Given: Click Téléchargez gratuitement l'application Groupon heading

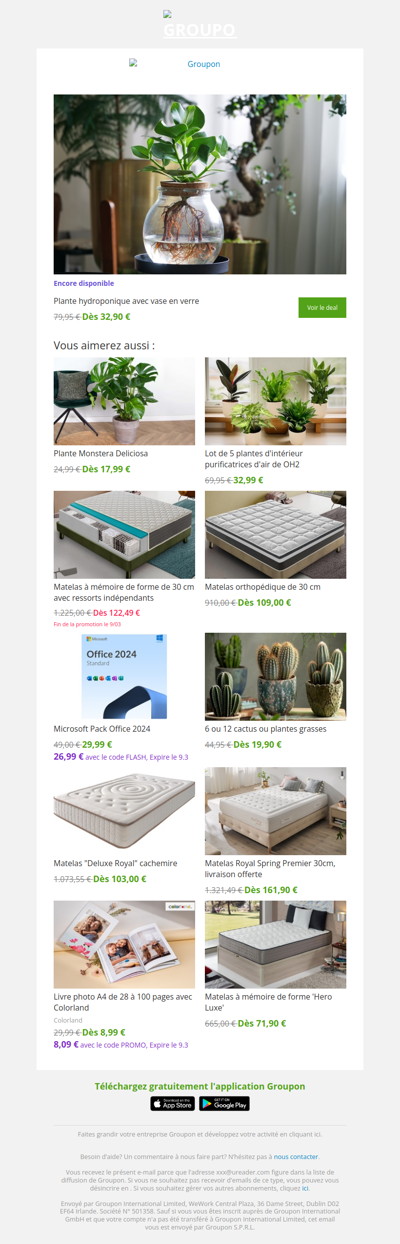Looking at the screenshot, I should click(x=200, y=1086).
